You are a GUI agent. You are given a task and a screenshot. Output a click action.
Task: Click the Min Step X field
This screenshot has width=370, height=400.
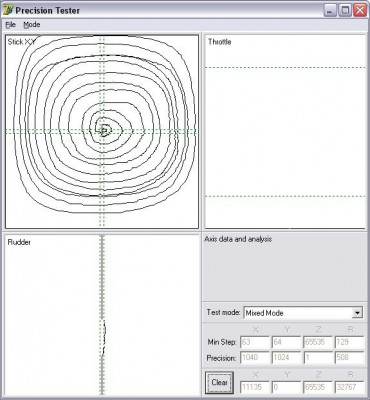point(255,342)
